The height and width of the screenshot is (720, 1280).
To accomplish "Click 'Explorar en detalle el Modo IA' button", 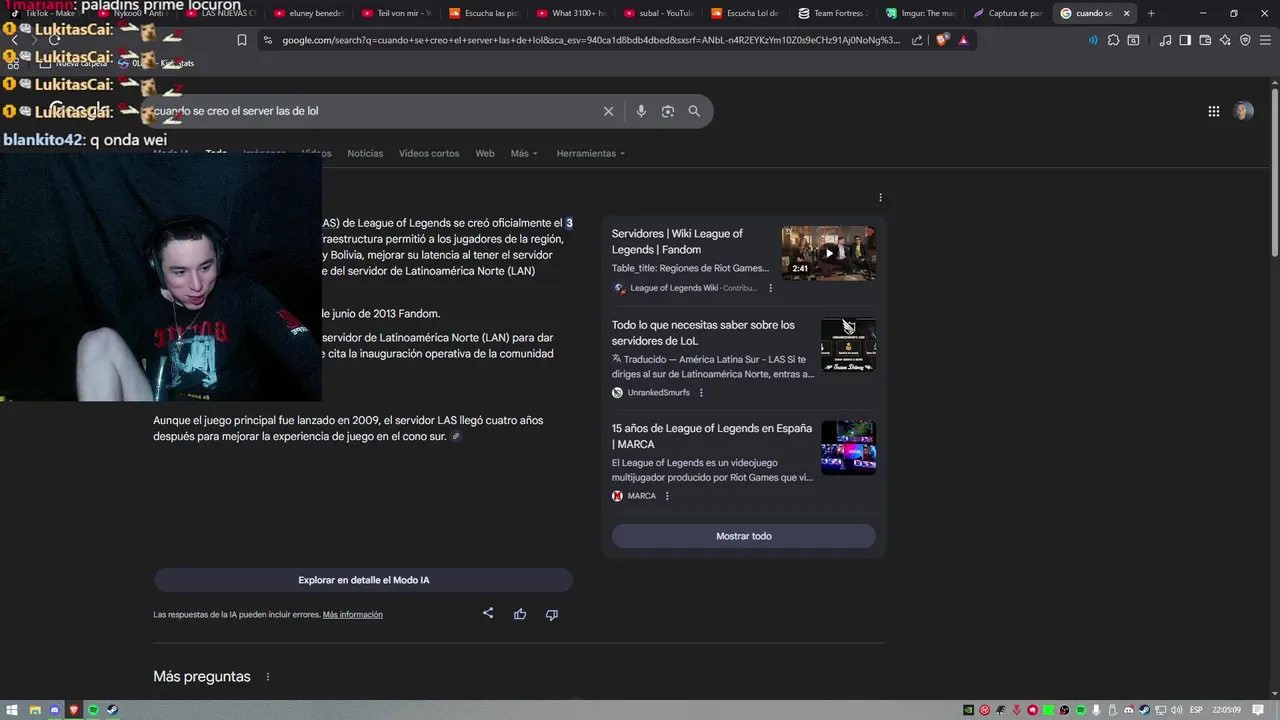I will tap(363, 580).
